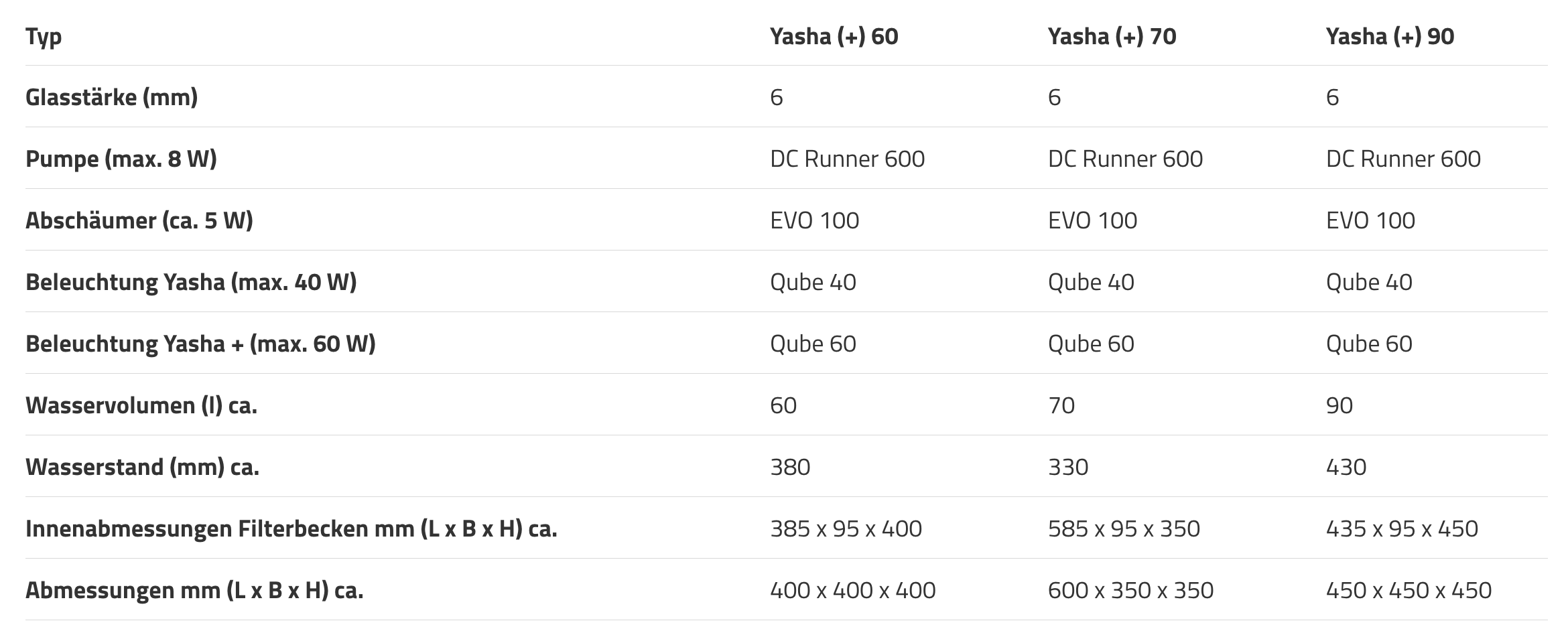Select the Glasstärke (mm) row label
Screen dimensions: 1568x631
[111, 98]
